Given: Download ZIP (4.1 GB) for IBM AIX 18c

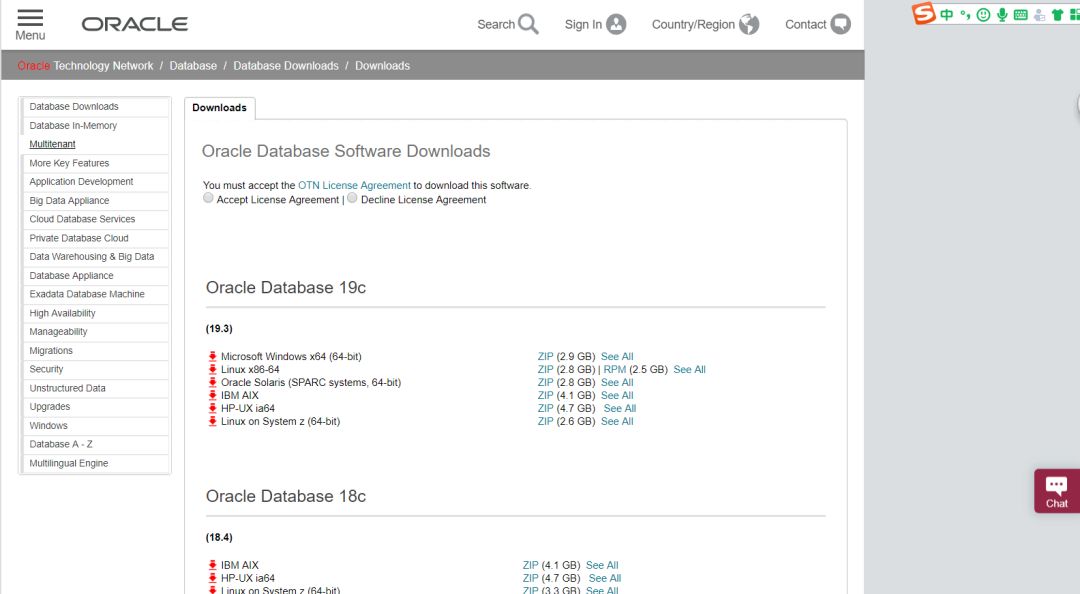Looking at the screenshot, I should pyautogui.click(x=530, y=565).
